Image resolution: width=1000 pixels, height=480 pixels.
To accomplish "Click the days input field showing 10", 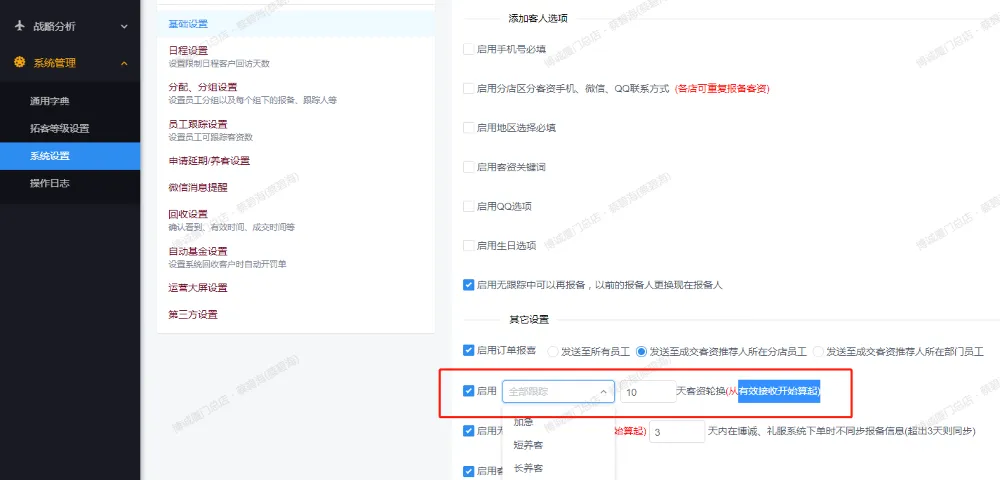I will (x=646, y=392).
